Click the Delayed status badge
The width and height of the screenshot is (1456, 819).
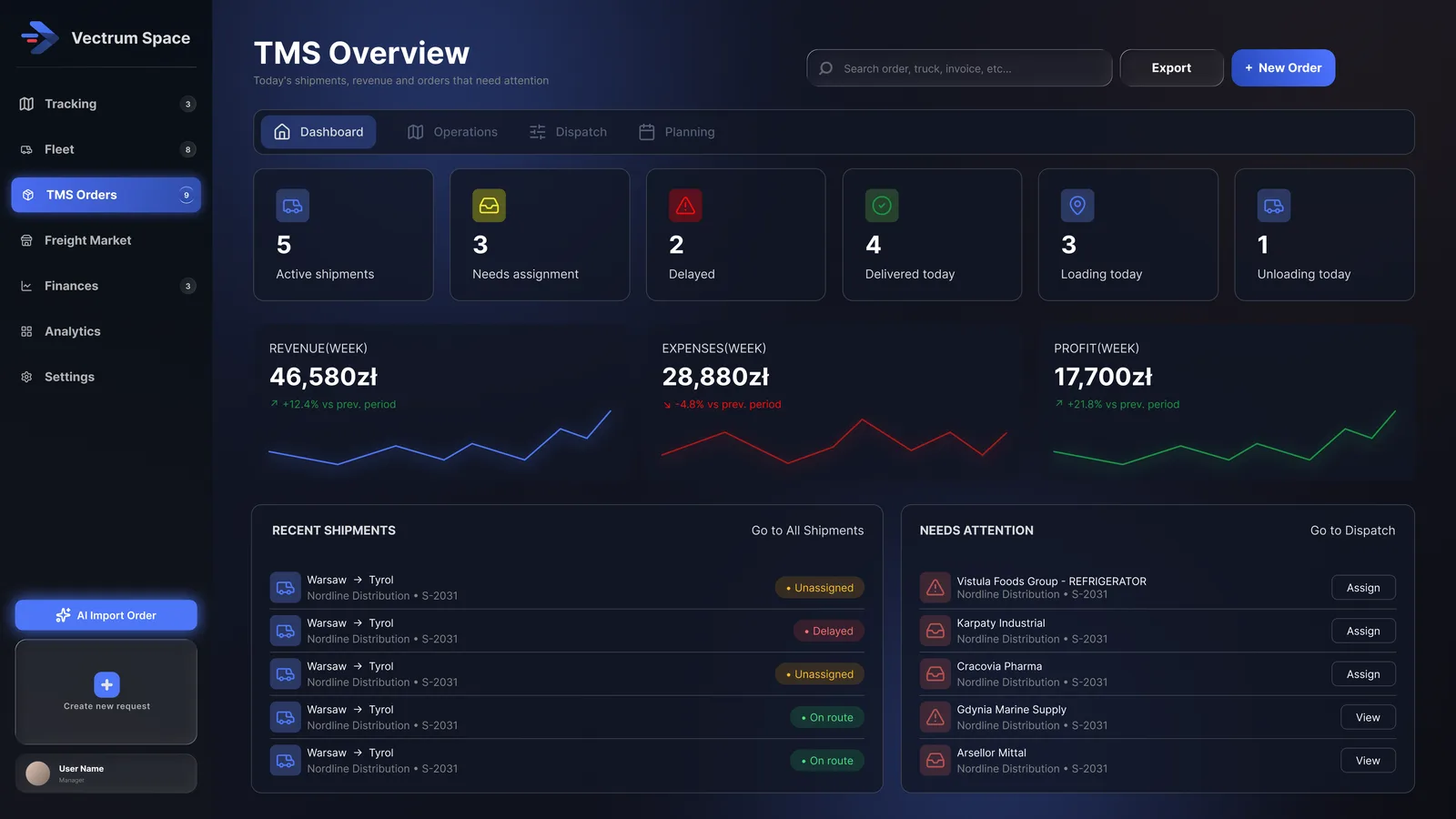pyautogui.click(x=828, y=631)
